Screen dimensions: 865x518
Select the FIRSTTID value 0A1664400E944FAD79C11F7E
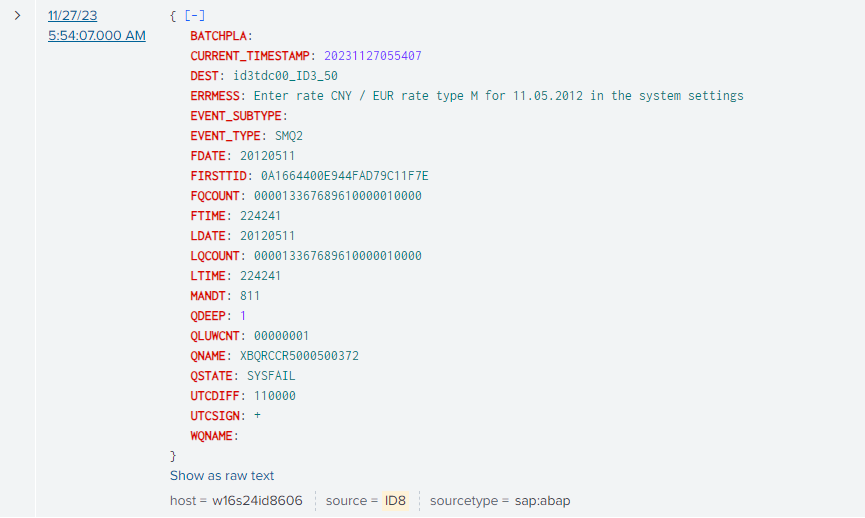[344, 176]
